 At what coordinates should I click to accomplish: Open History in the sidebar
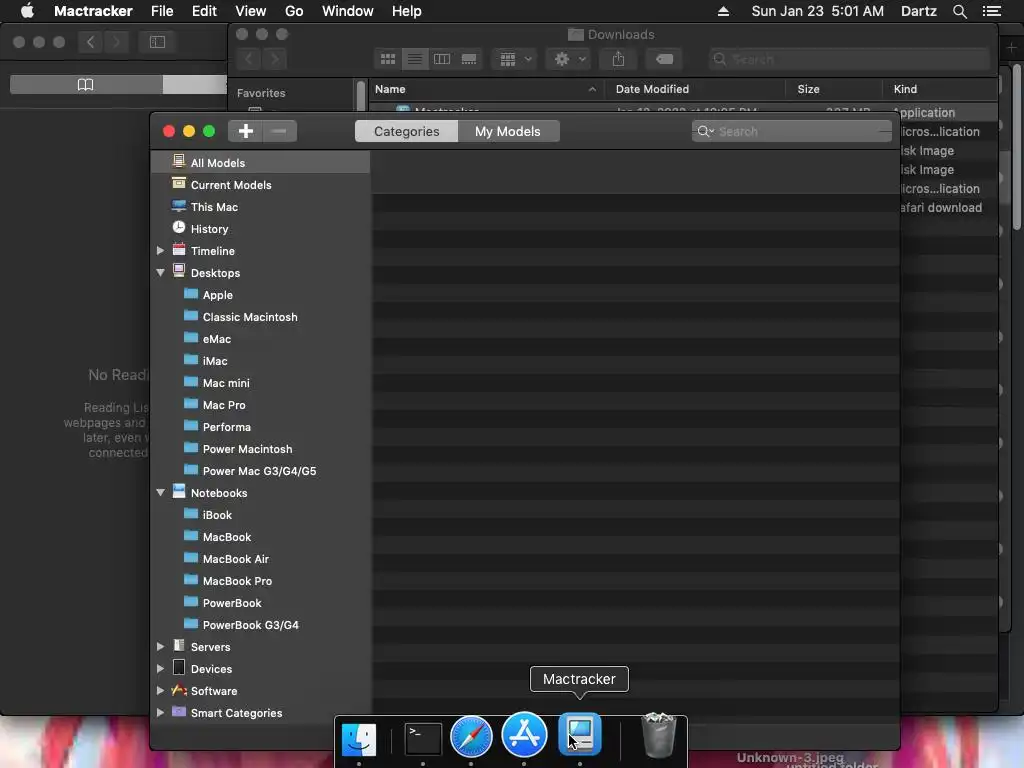261,229
